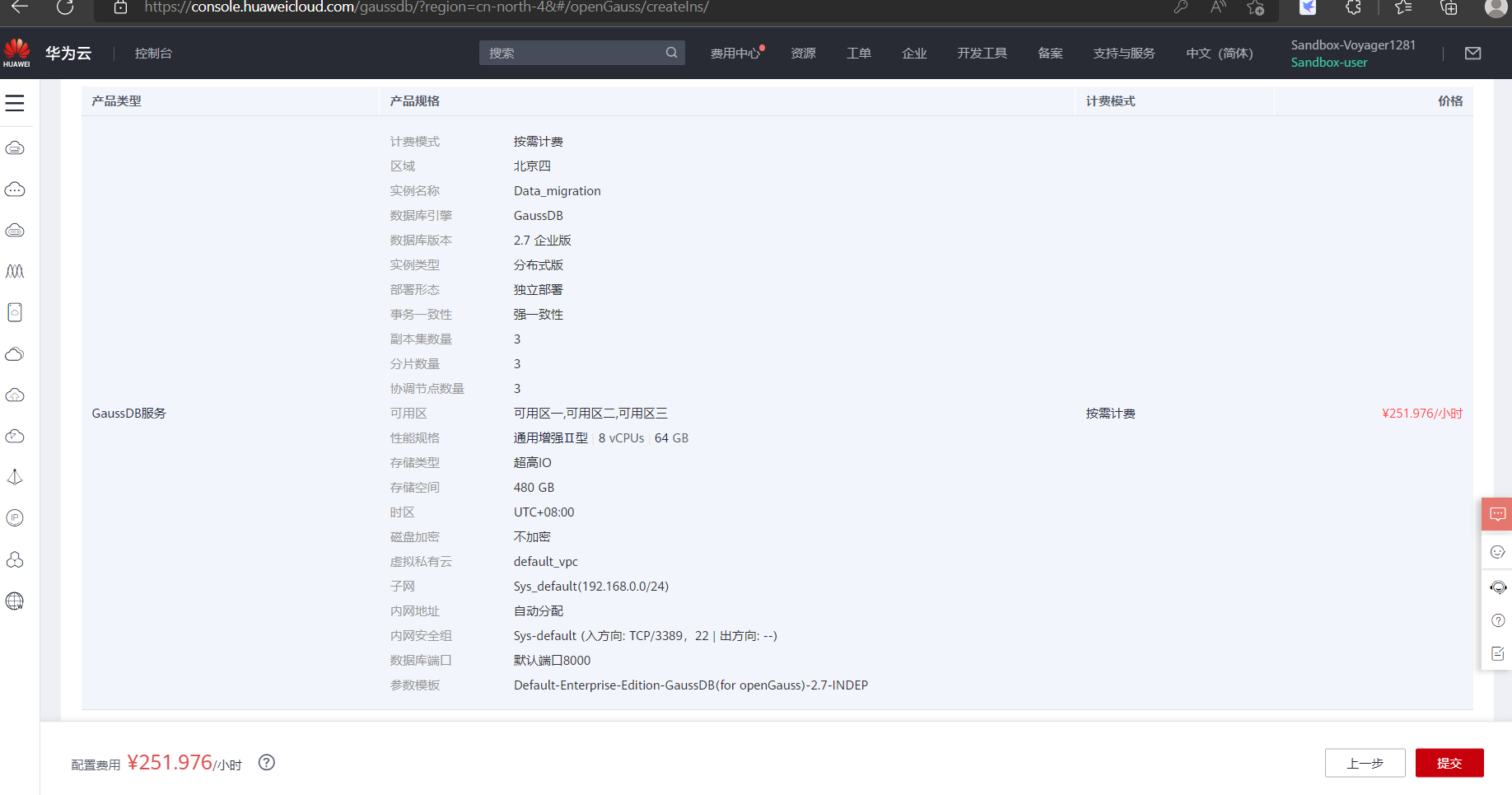Go back with browser back arrow
Screen dimensions: 1512x795
[x=20, y=7]
